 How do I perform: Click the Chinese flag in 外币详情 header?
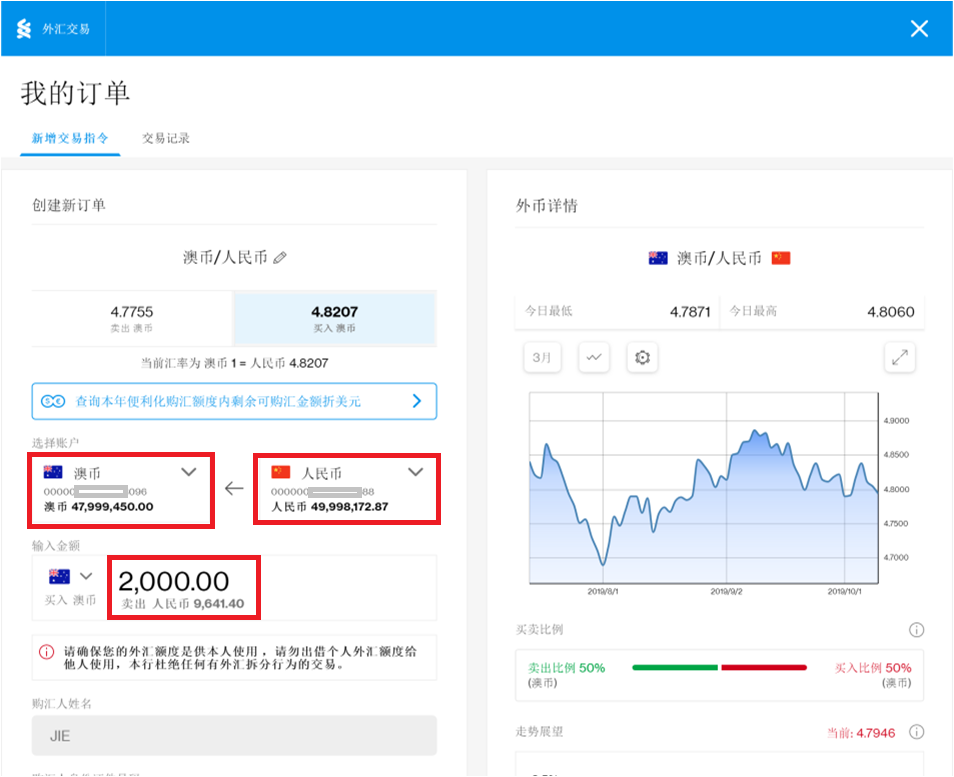coord(781,258)
